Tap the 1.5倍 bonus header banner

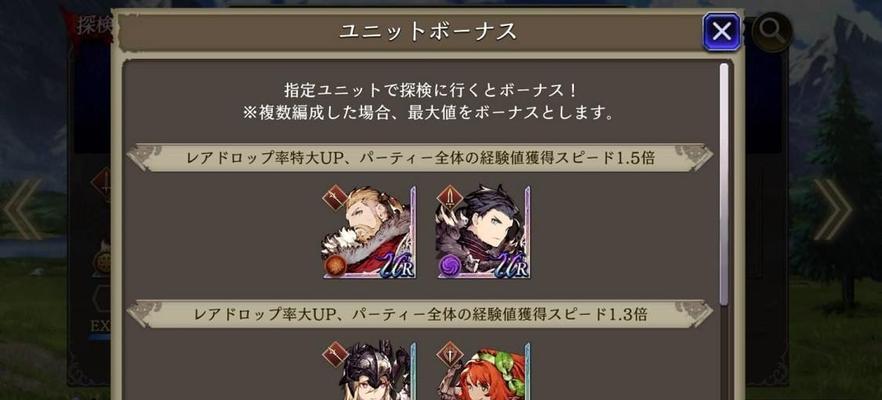(x=420, y=158)
